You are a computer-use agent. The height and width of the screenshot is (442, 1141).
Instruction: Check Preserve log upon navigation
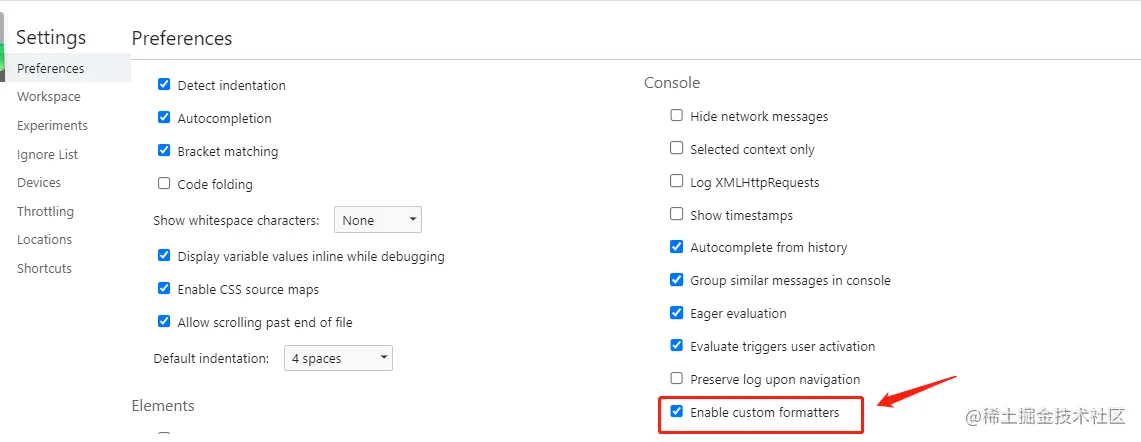677,379
